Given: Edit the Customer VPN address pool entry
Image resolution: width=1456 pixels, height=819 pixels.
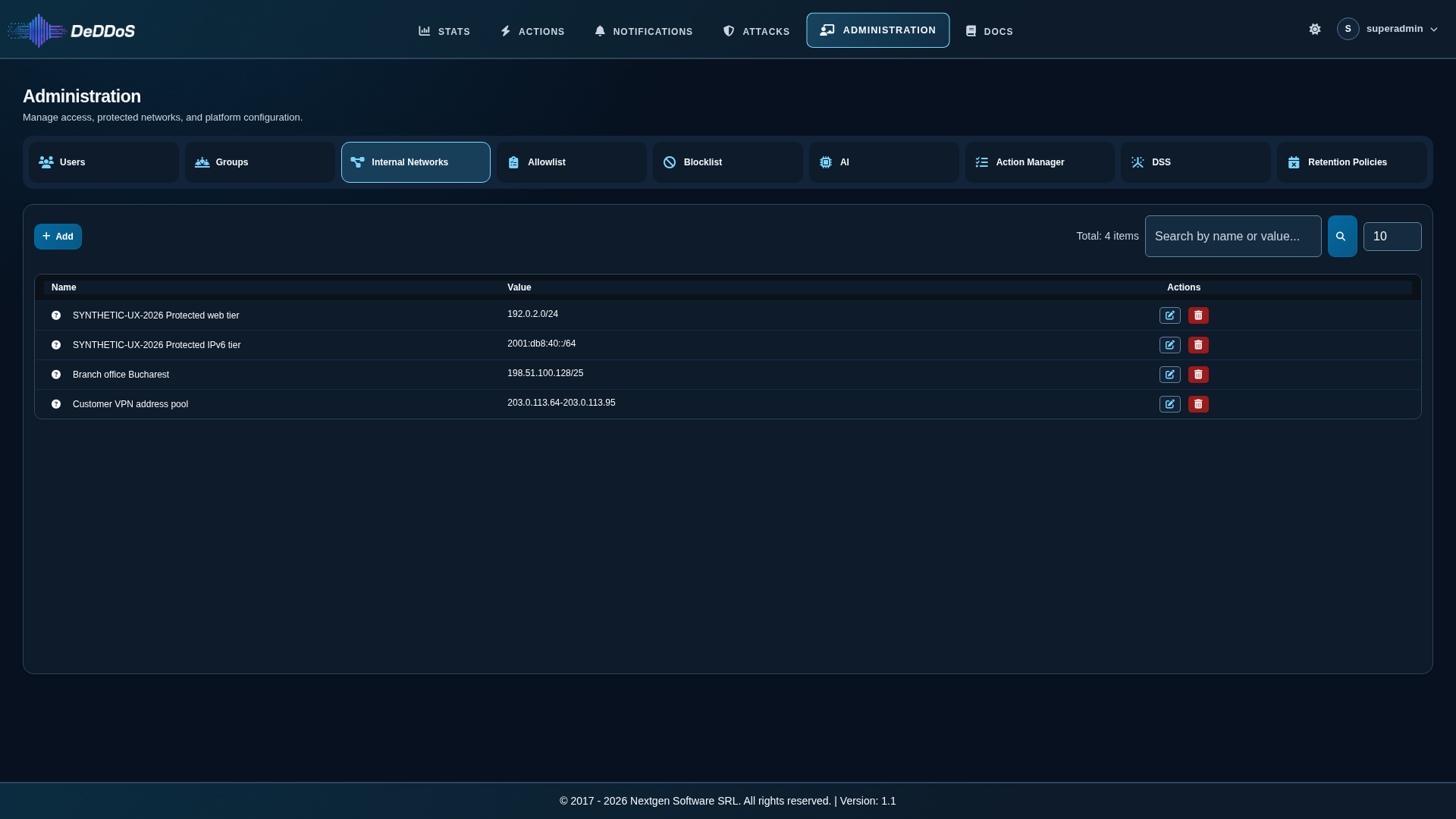Looking at the screenshot, I should click(1170, 404).
